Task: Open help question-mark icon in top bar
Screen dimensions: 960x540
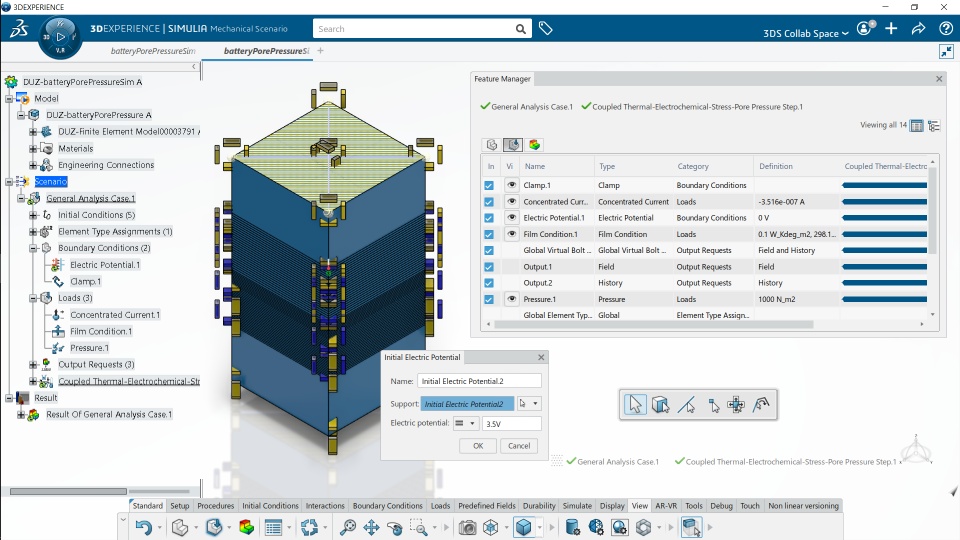Action: pyautogui.click(x=945, y=28)
